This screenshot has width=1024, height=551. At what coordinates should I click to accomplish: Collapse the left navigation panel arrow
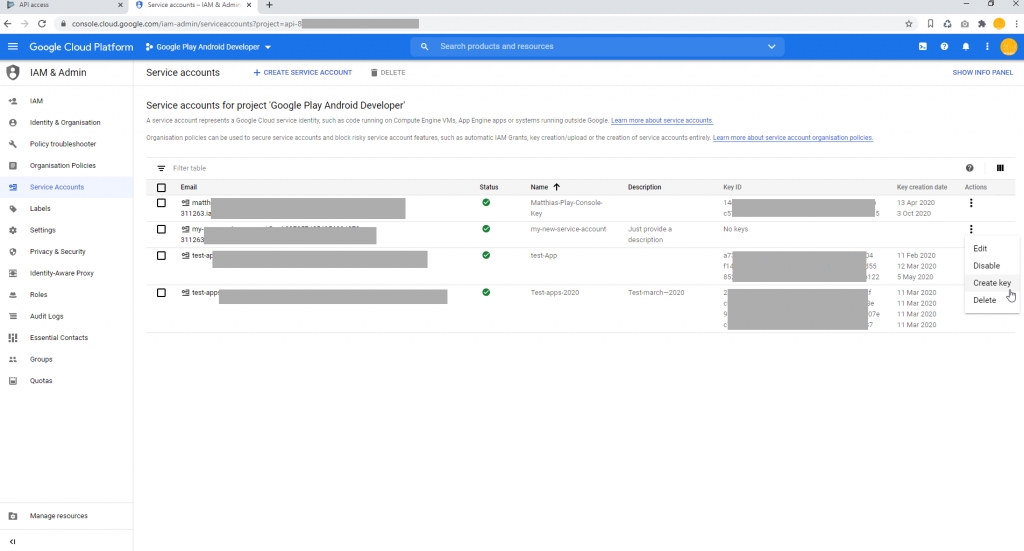point(12,541)
